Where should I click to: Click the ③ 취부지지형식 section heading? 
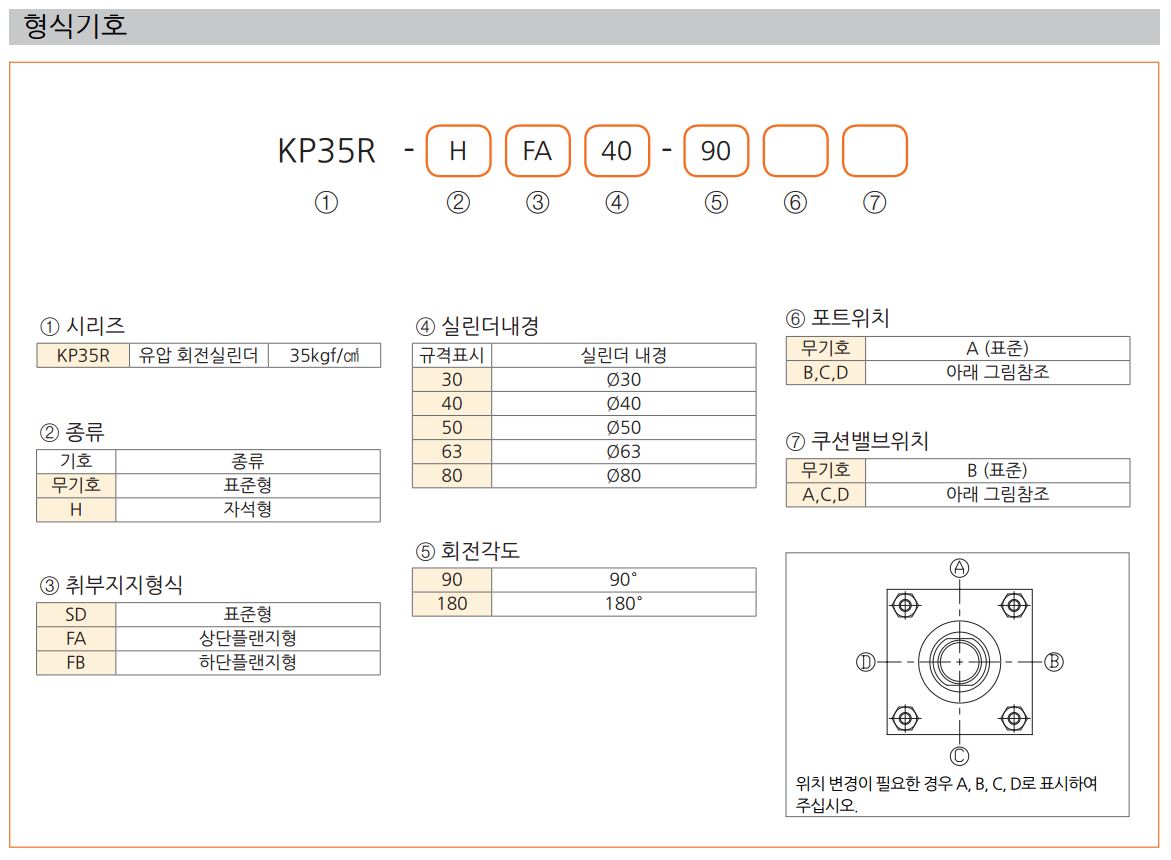tap(111, 585)
